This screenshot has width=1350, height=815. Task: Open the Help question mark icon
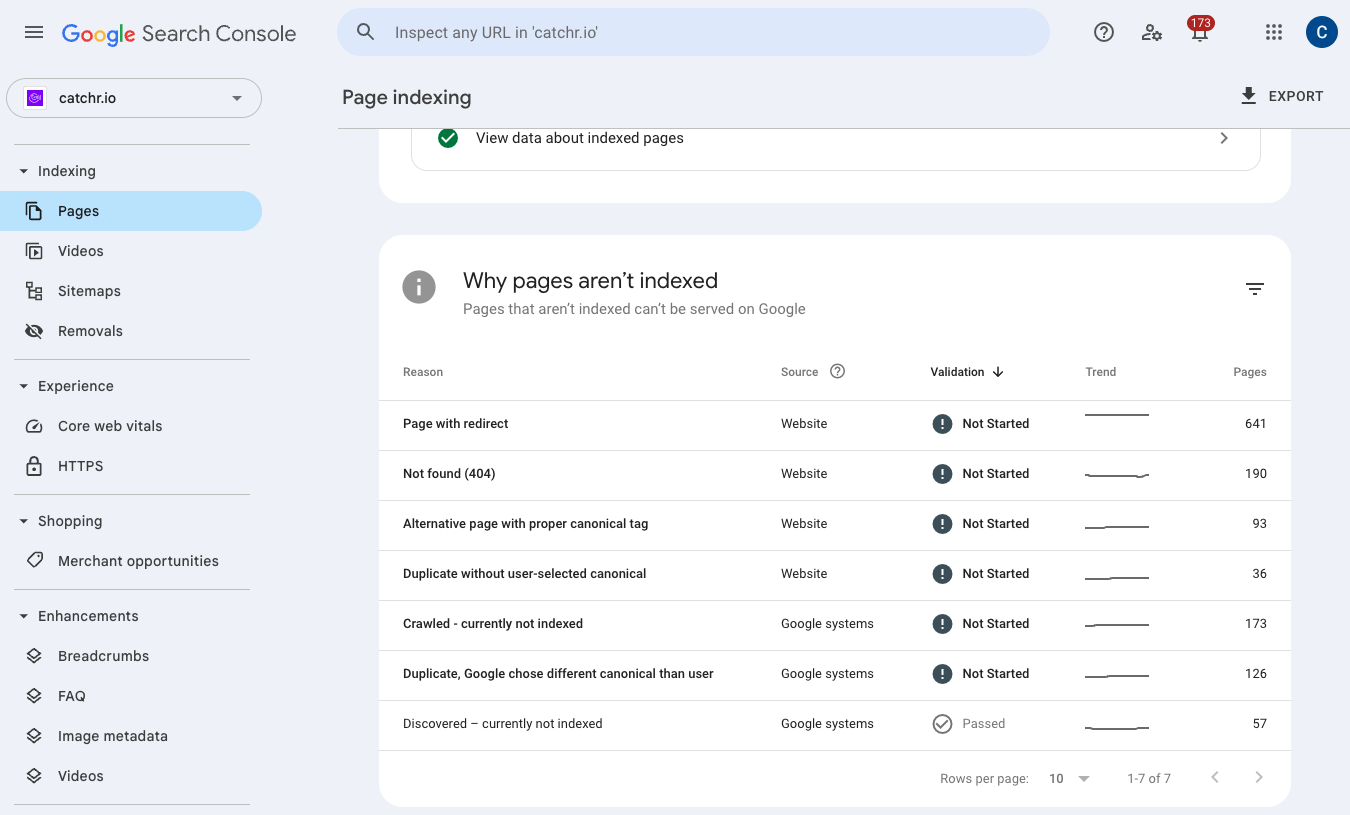1104,32
